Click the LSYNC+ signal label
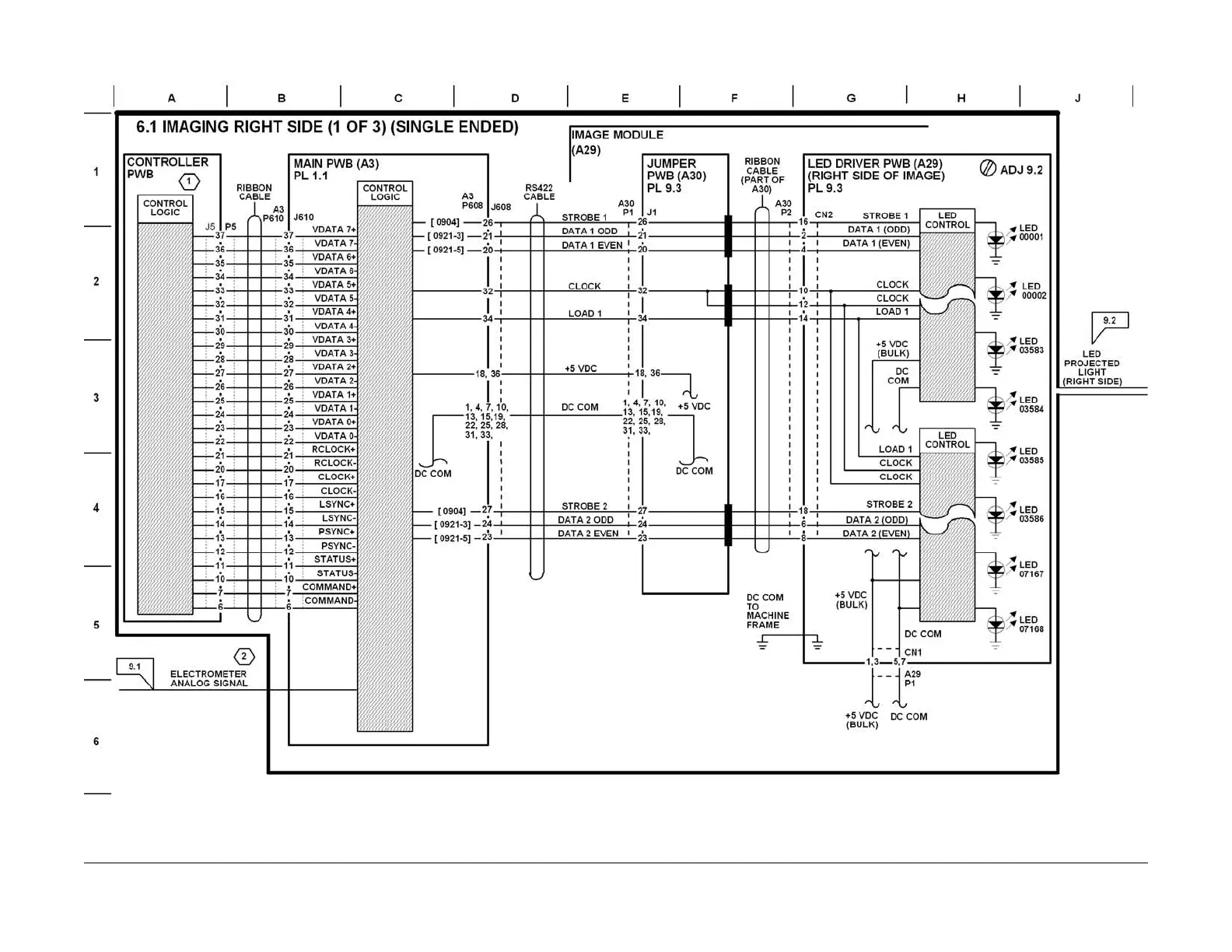Image resolution: width=1232 pixels, height=952 pixels. click(337, 505)
